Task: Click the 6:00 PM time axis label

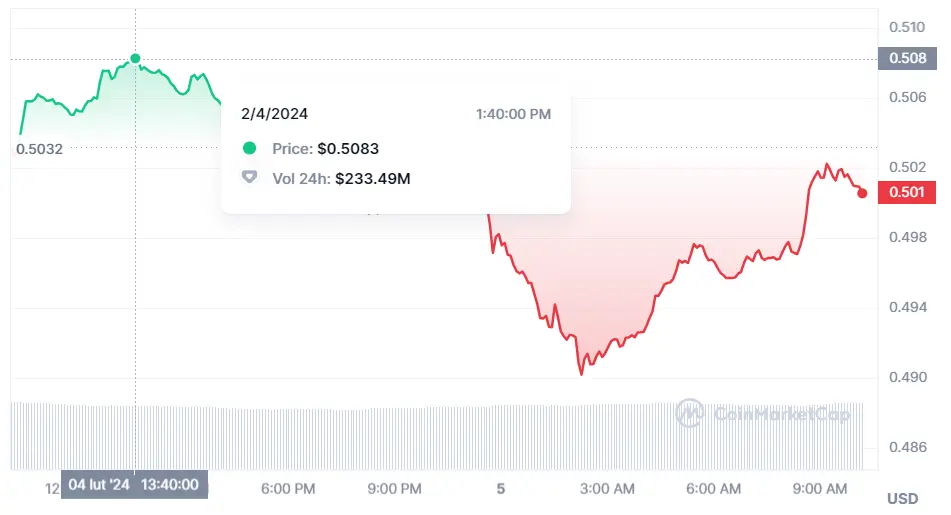Action: tap(288, 488)
